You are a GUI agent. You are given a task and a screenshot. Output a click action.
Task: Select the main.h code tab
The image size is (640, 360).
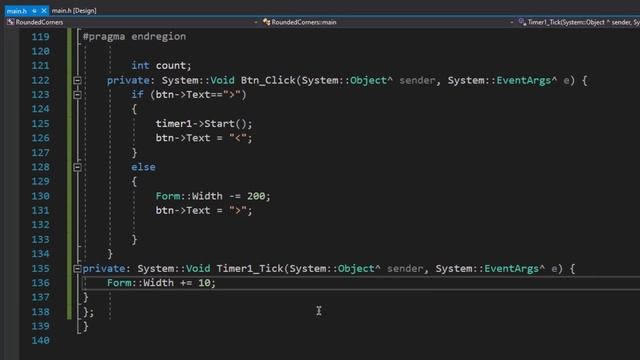coord(17,11)
